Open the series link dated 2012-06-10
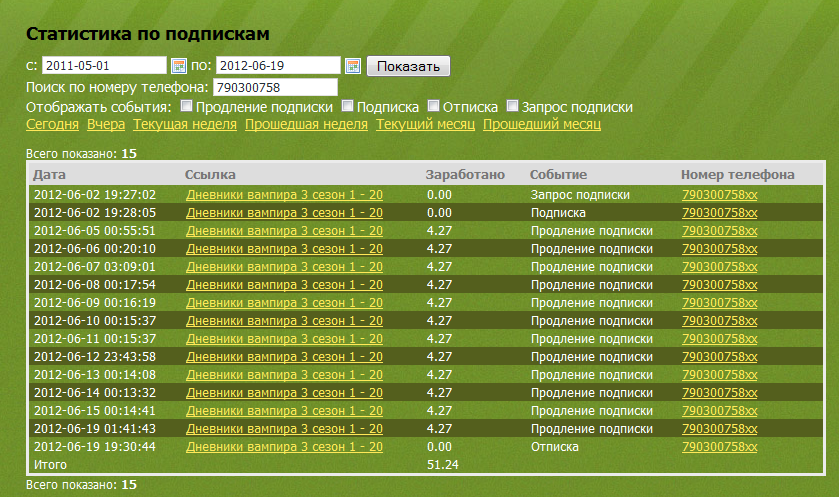The height and width of the screenshot is (497, 839). (x=284, y=320)
